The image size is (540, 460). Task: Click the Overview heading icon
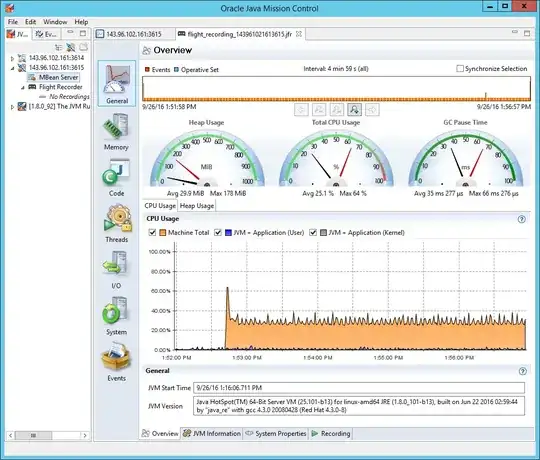146,50
